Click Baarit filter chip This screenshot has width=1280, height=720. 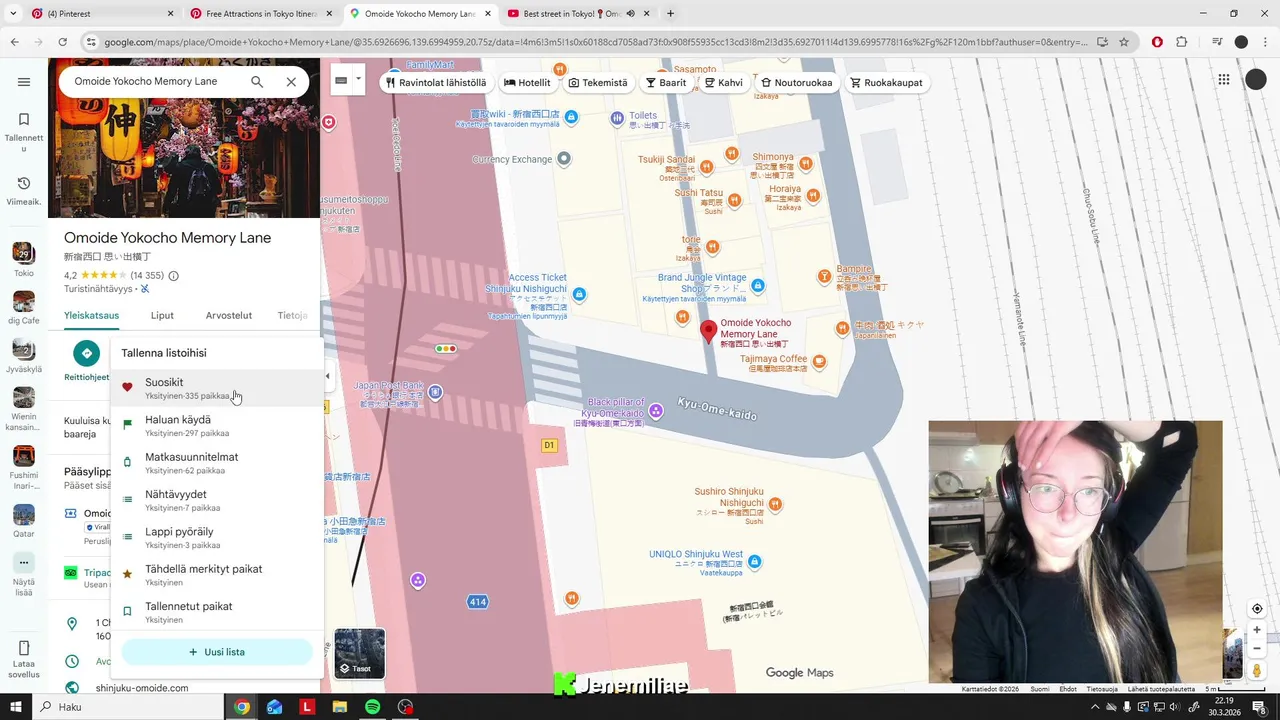click(666, 83)
